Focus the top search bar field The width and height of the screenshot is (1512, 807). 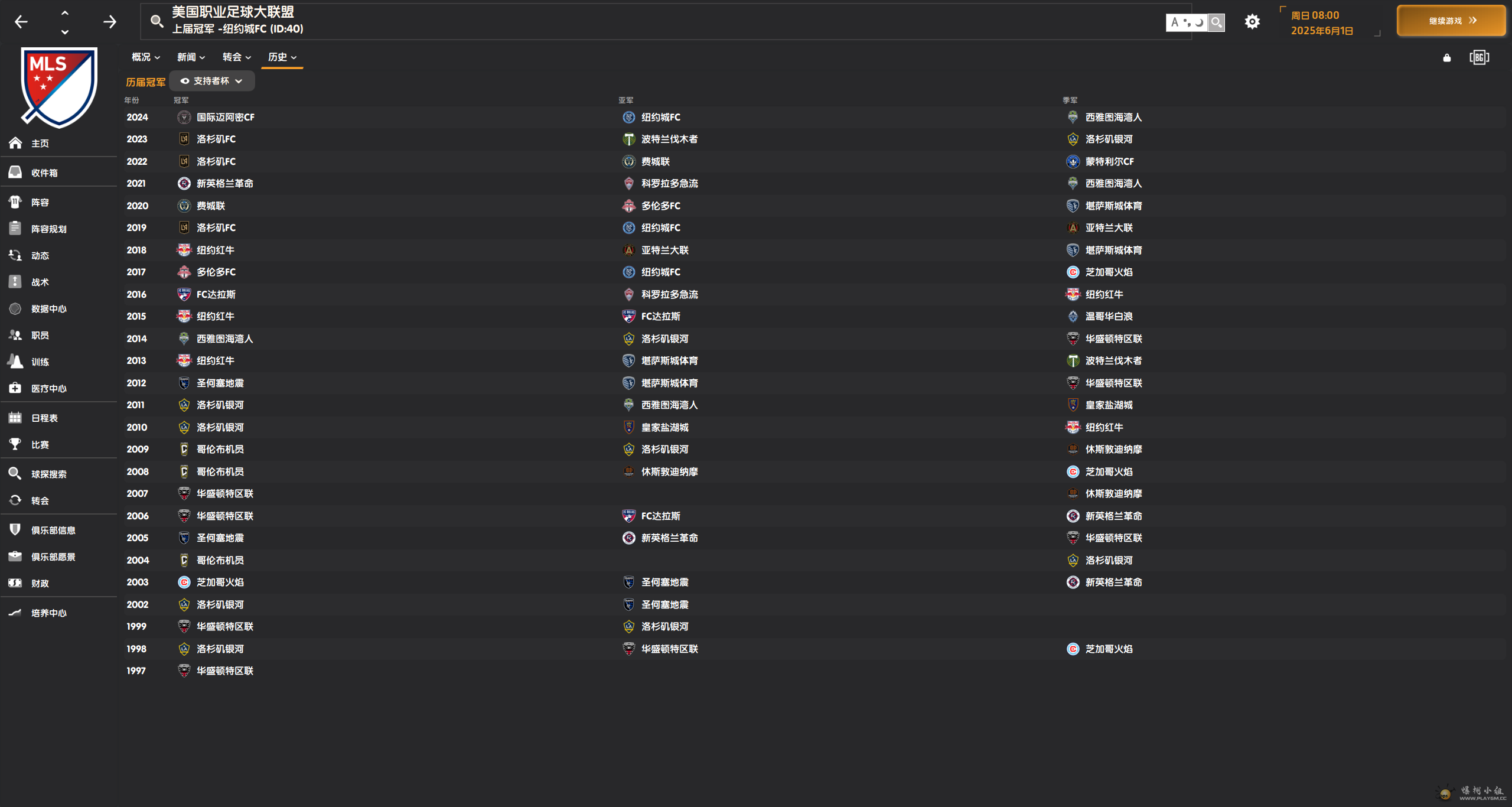tap(666, 21)
